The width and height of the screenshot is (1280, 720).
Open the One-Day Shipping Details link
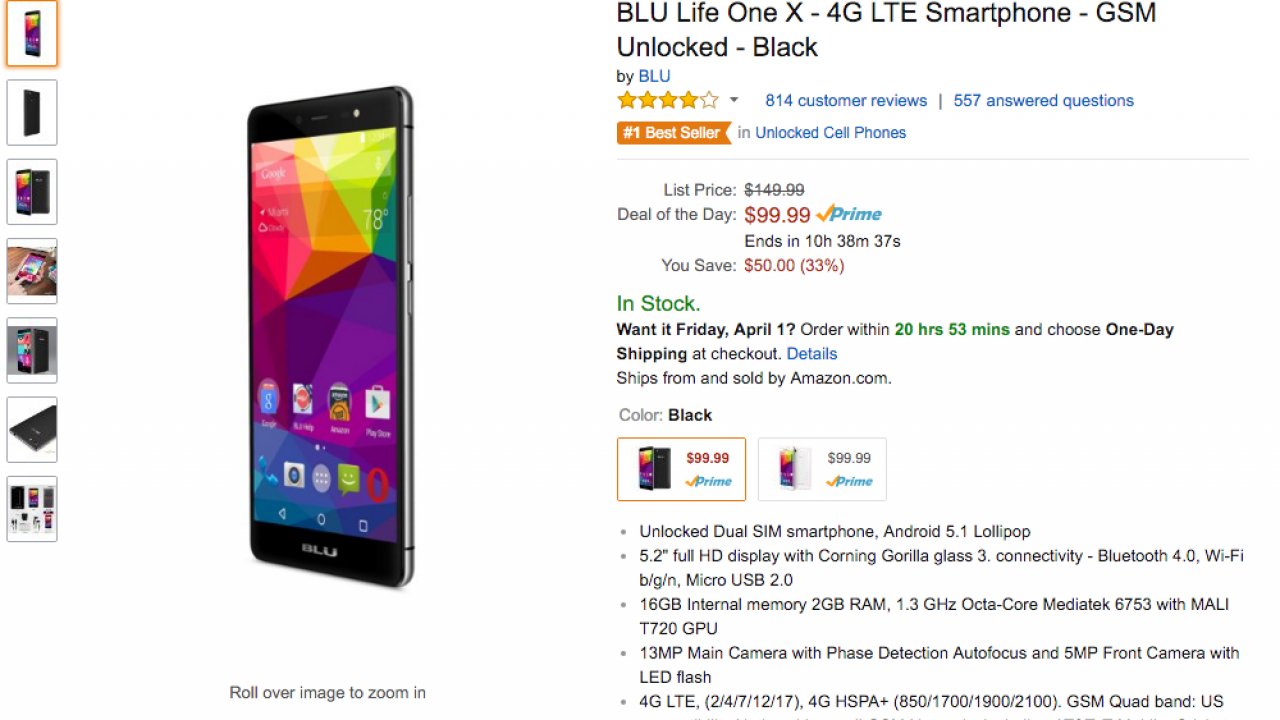pyautogui.click(x=812, y=354)
